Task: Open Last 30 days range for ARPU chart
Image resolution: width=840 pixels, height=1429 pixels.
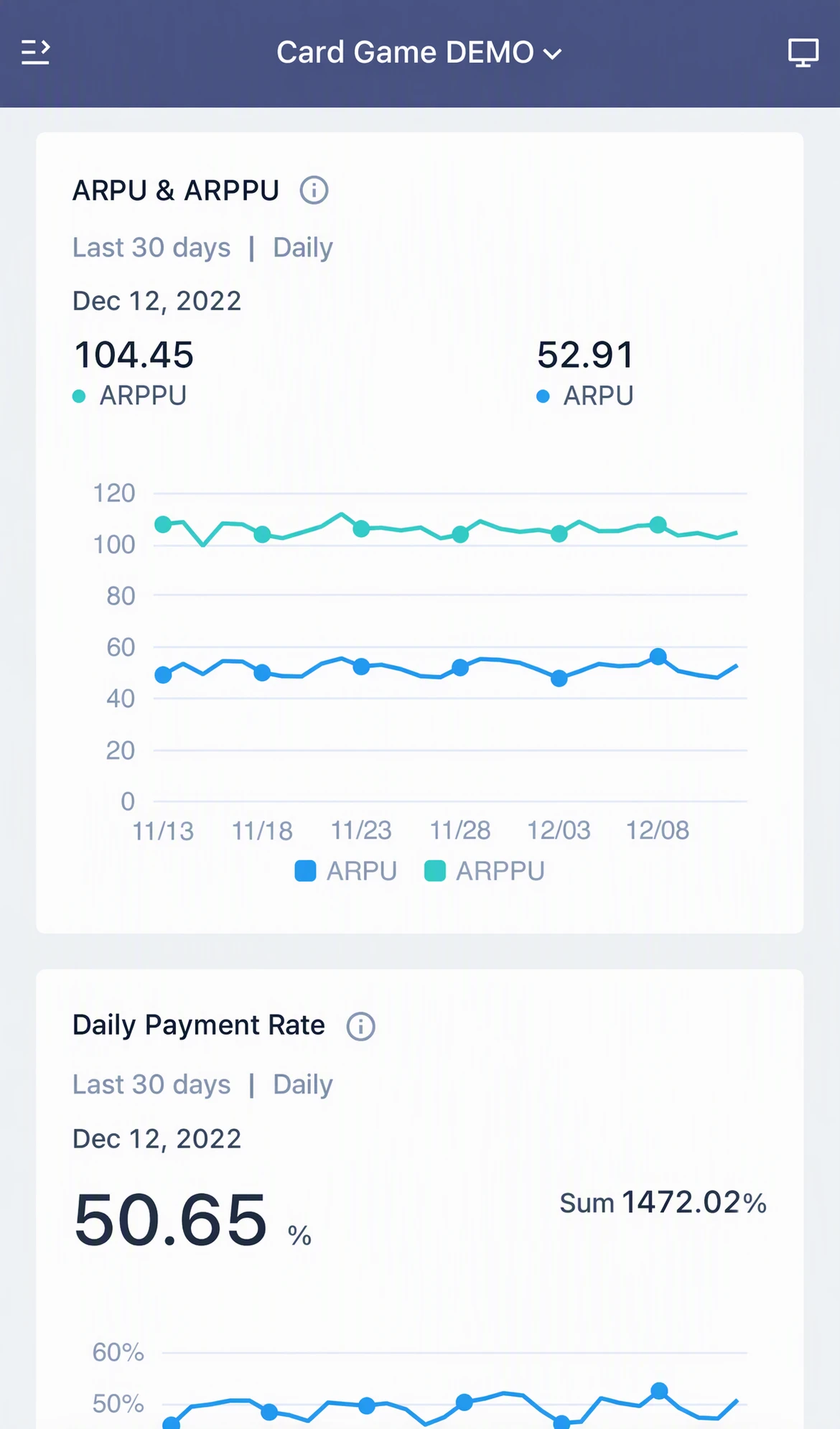Action: (x=151, y=248)
